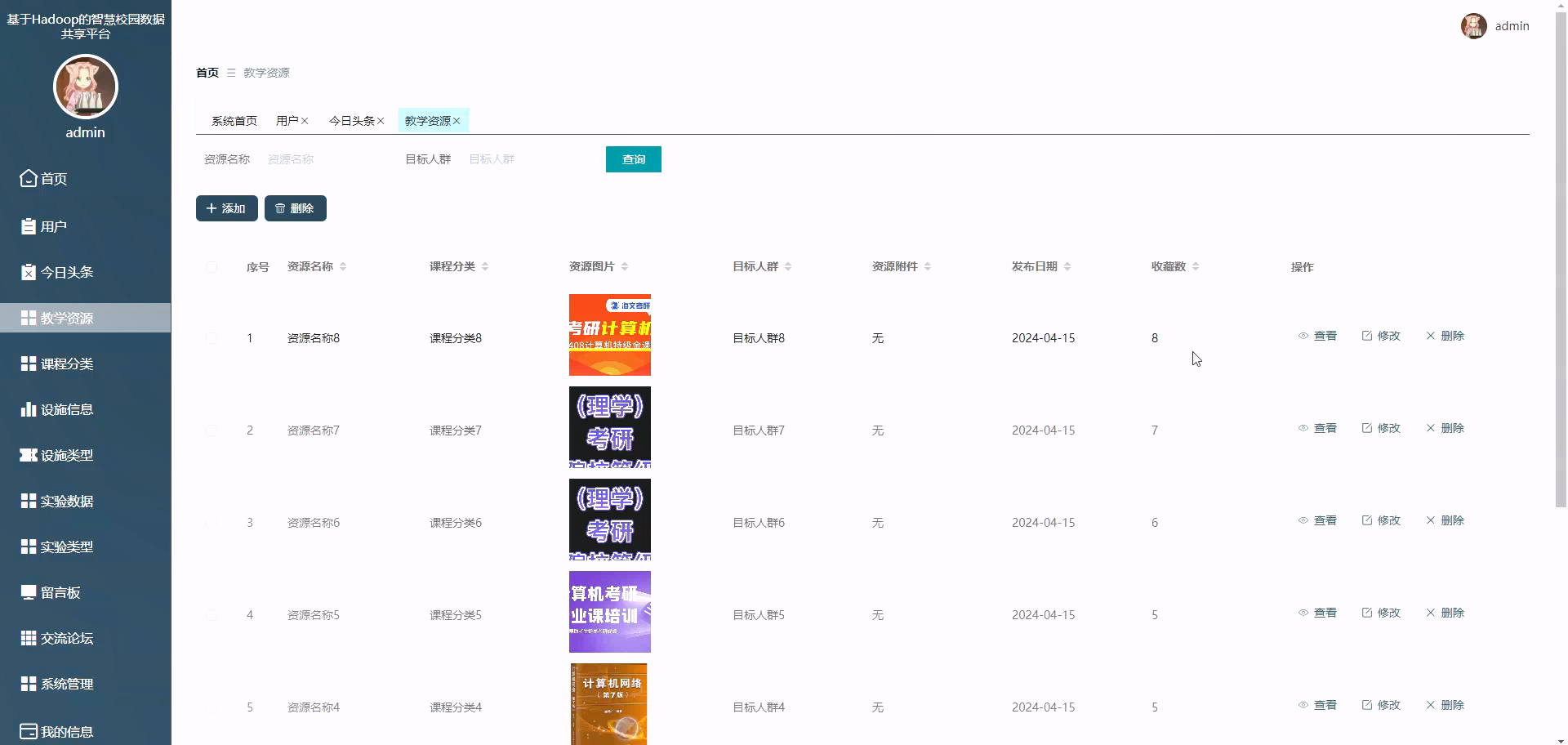Open the top-right admin avatar
Viewport: 1568px width, 745px height.
tap(1474, 26)
